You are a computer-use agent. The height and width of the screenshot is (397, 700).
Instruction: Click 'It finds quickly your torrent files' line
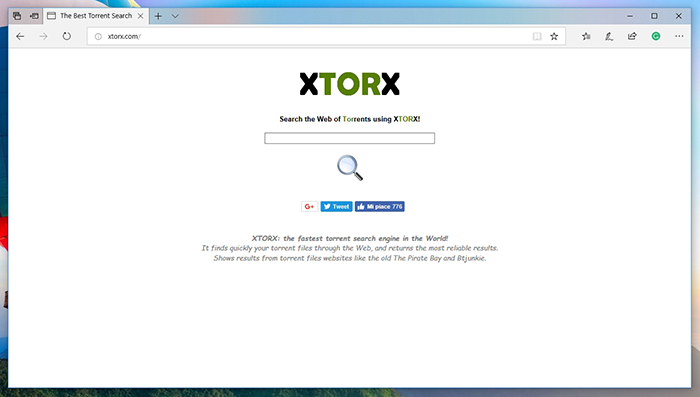point(350,248)
